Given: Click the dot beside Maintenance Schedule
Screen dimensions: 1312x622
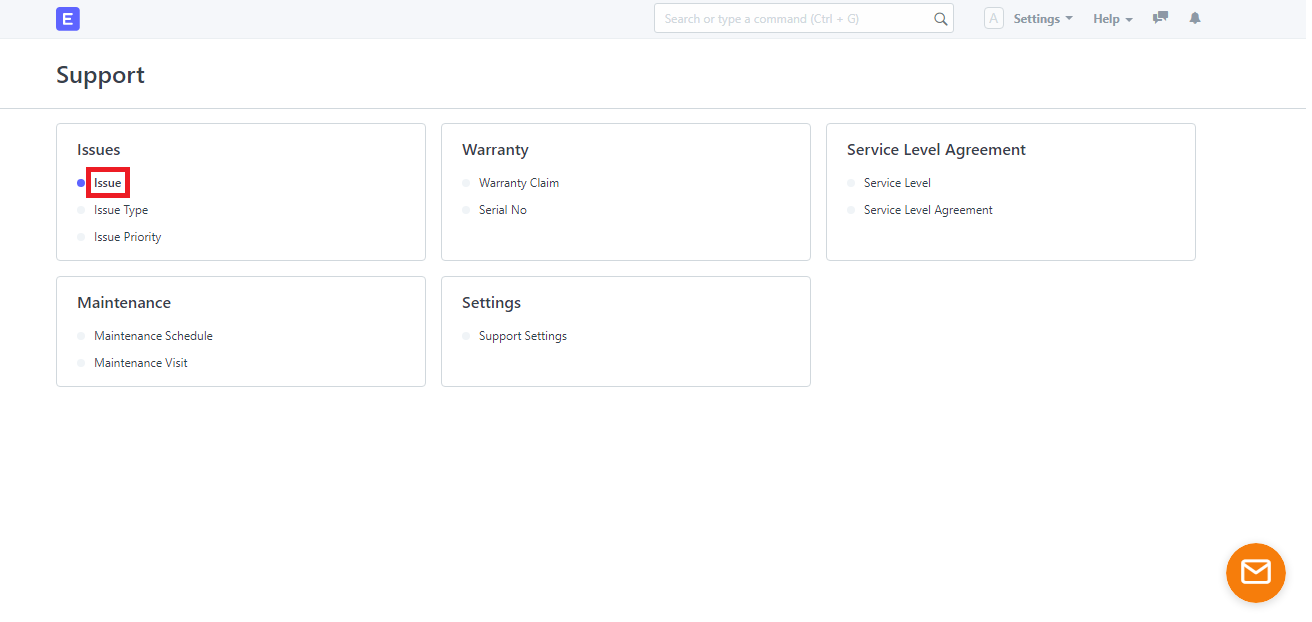Looking at the screenshot, I should click(x=81, y=336).
